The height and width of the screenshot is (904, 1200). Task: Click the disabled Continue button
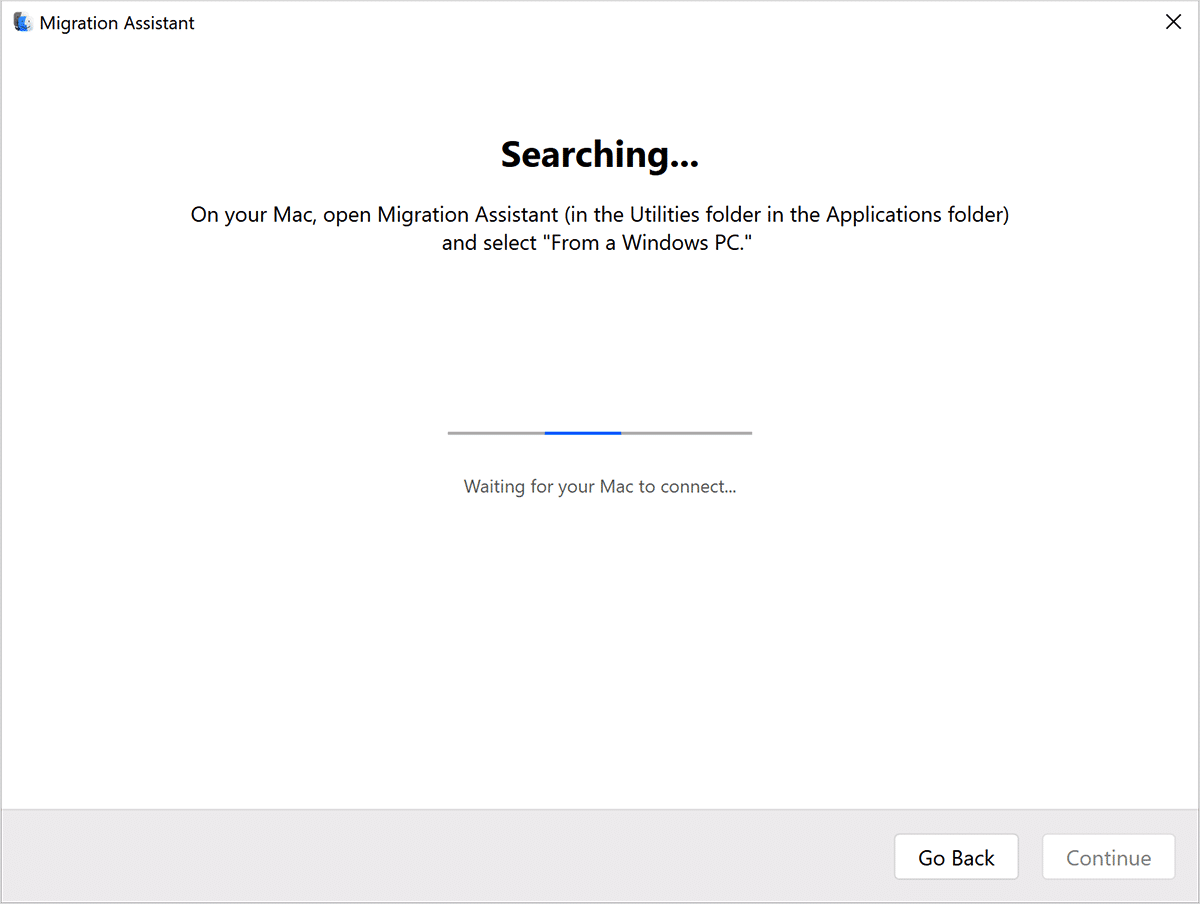point(1108,857)
